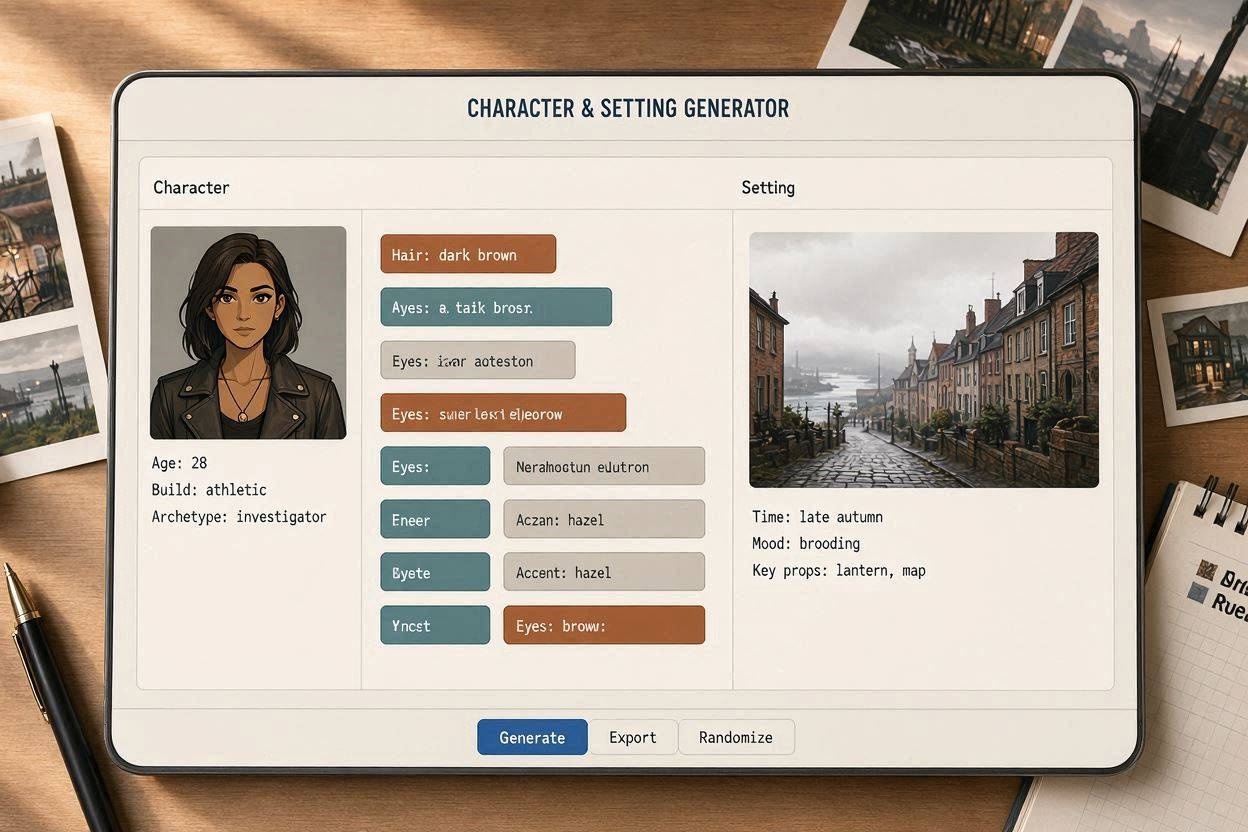The height and width of the screenshot is (832, 1248).
Task: Click the 'Build: athletic' text
Action: pos(209,489)
